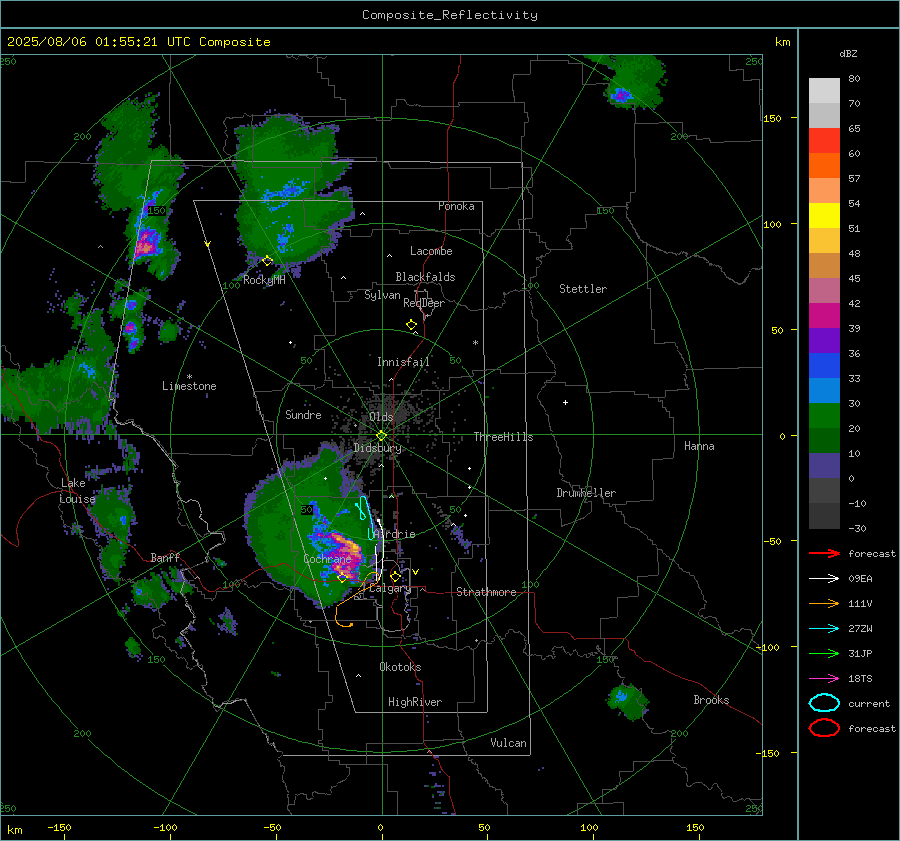
Task: Click the Hanna town label
Action: 699,446
